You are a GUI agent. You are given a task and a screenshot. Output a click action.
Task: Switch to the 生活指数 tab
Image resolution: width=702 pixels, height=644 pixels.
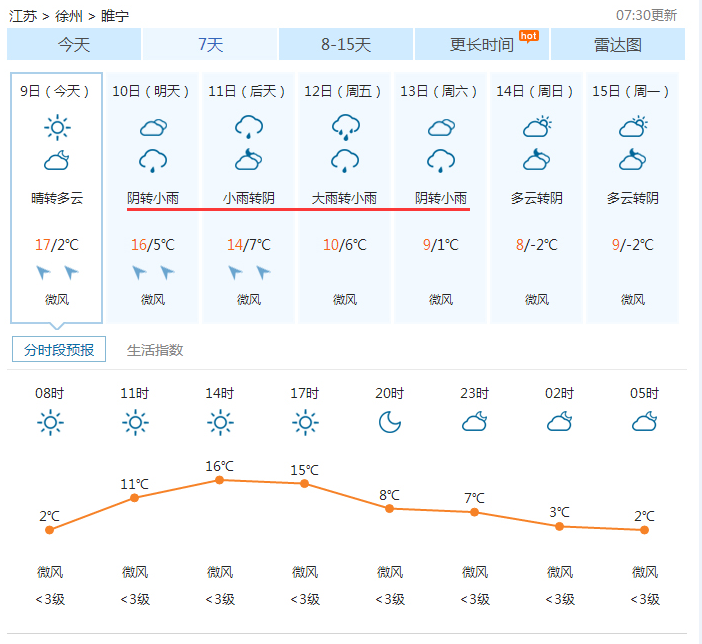click(155, 350)
